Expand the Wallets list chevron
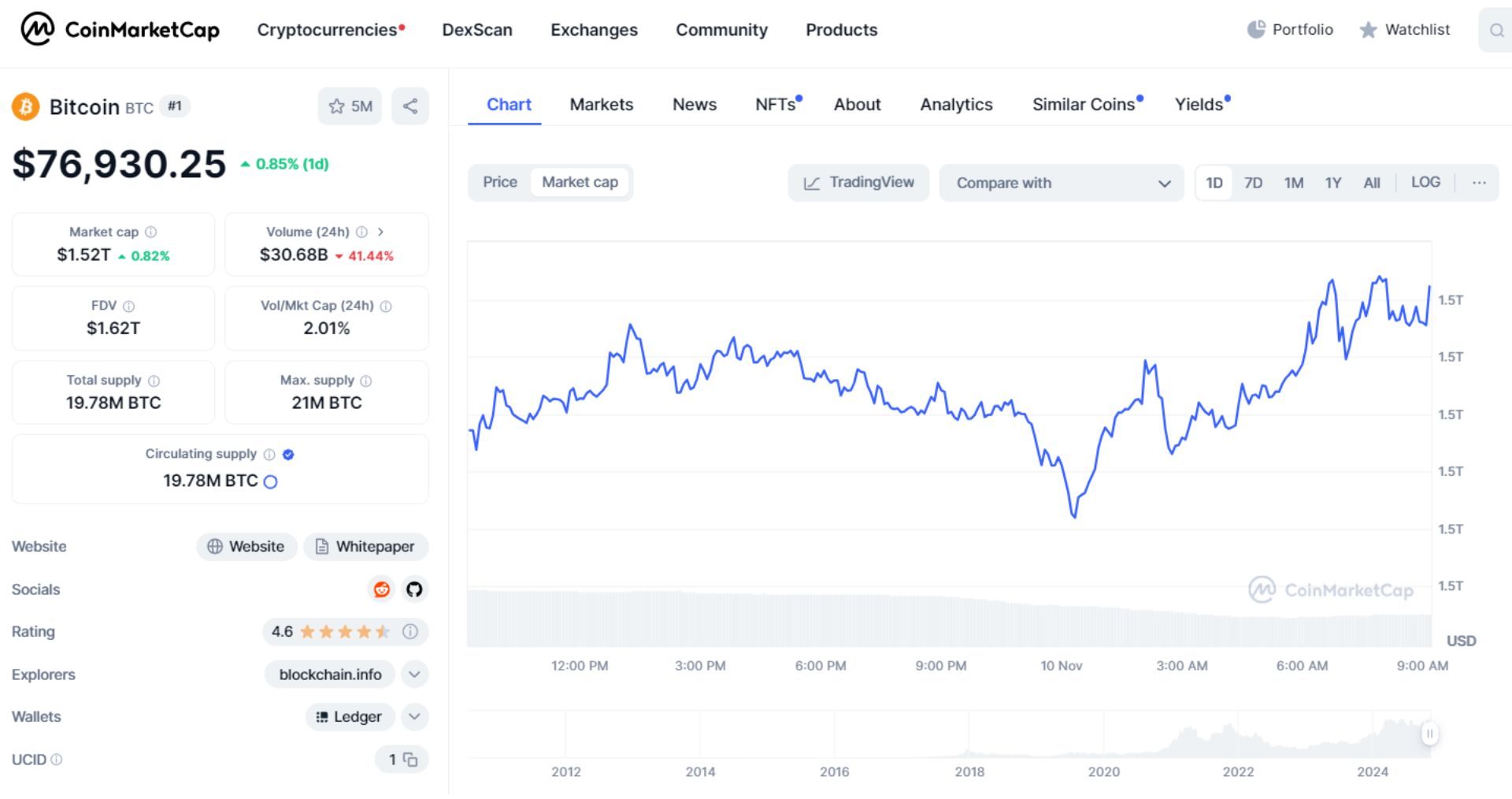 (x=413, y=717)
